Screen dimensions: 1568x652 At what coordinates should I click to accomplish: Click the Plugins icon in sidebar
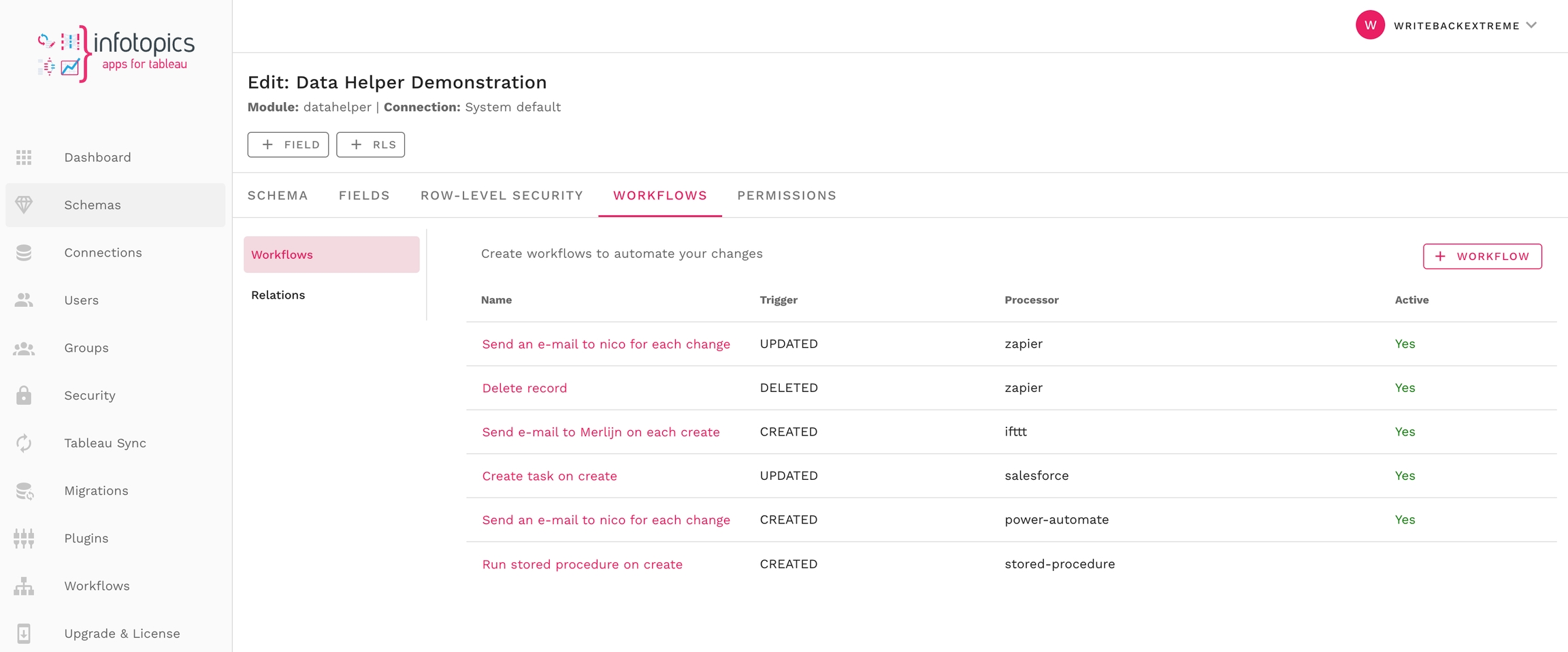coord(24,538)
